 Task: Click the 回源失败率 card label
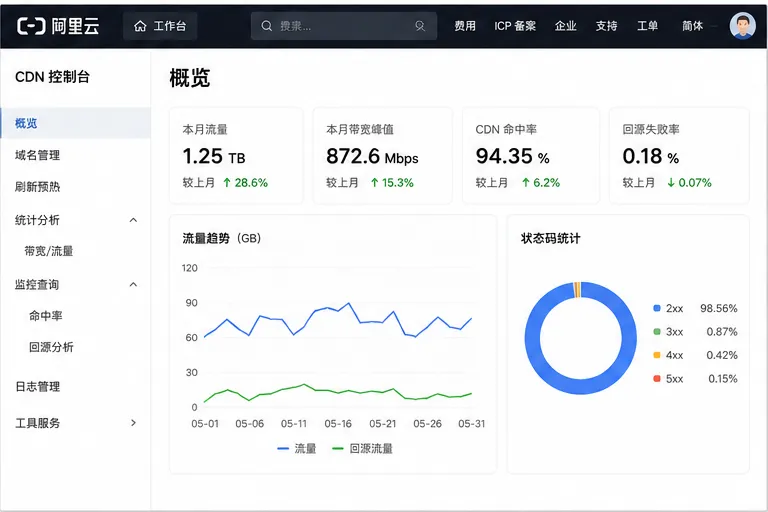pyautogui.click(x=651, y=129)
